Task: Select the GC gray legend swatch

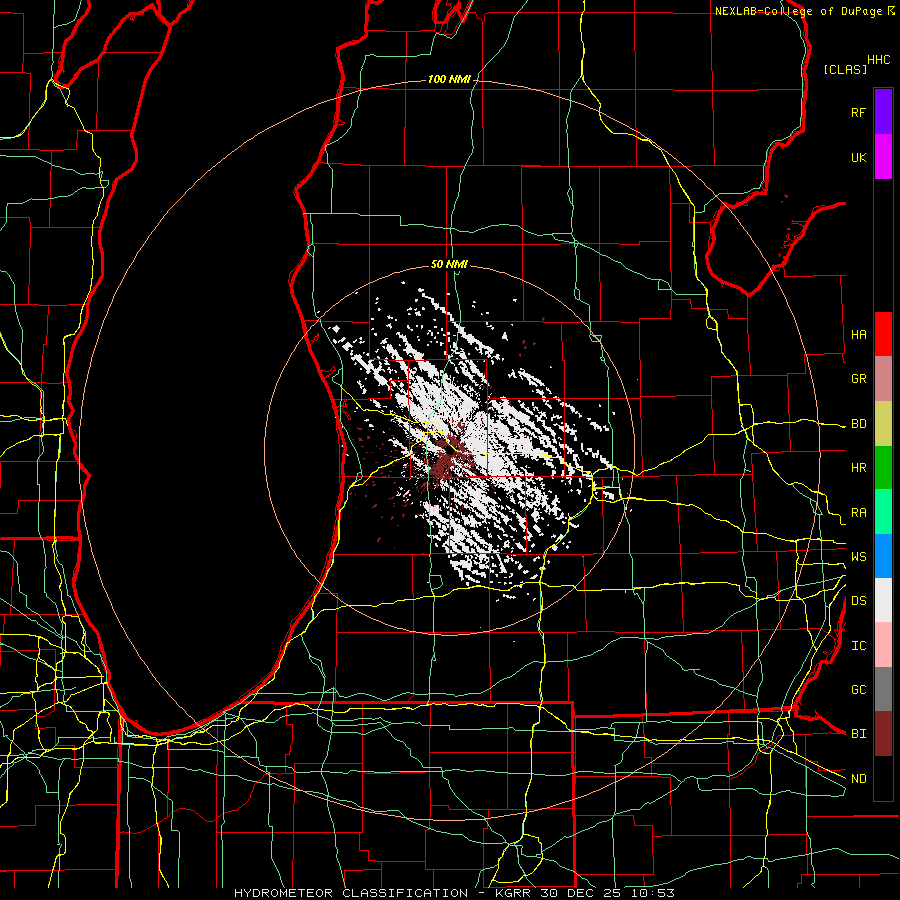Action: click(883, 689)
